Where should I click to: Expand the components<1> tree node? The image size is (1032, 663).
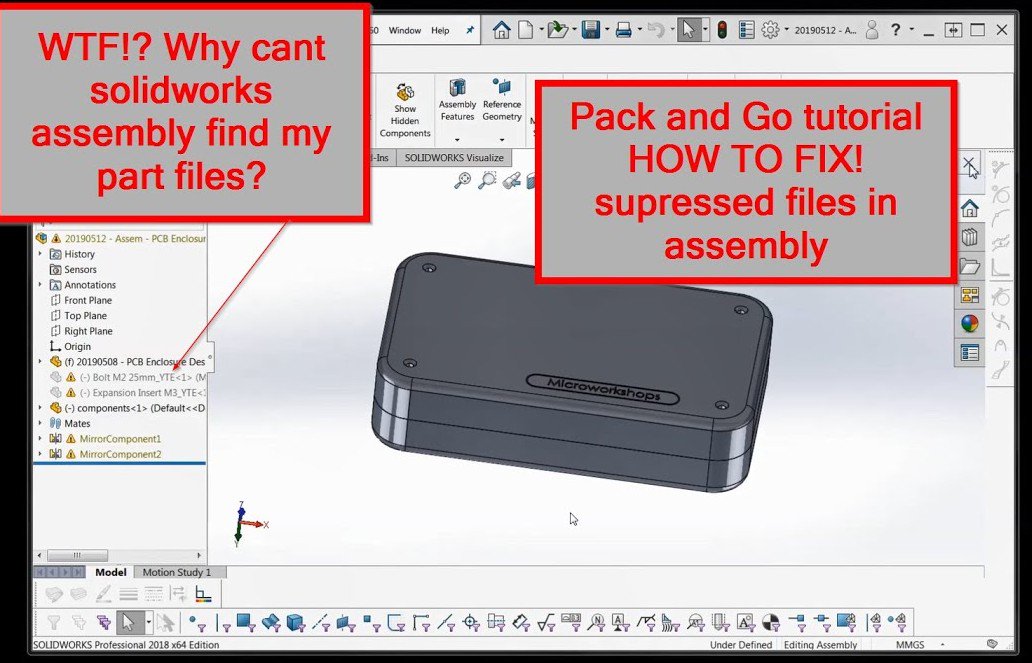pyautogui.click(x=40, y=408)
